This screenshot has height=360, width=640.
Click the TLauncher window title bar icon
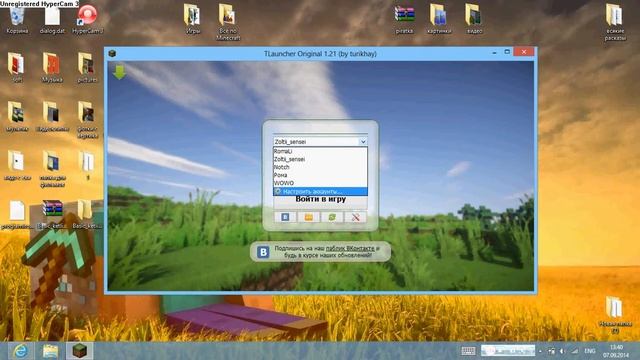tap(112, 53)
